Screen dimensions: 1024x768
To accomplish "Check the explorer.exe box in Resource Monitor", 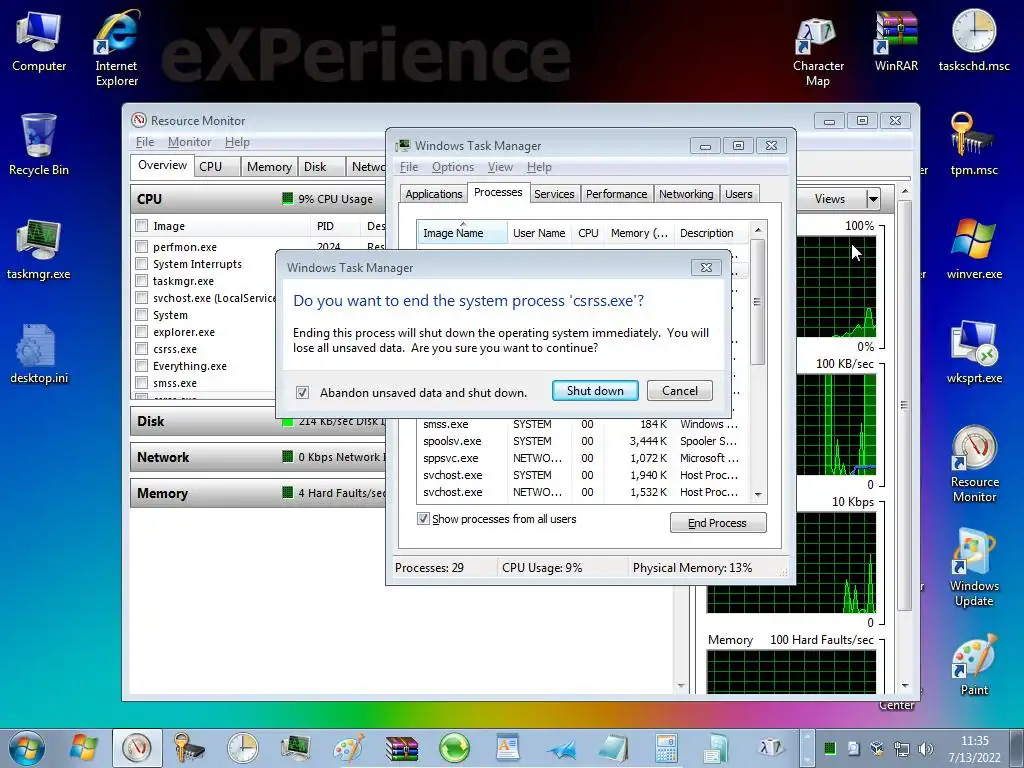I will (x=141, y=331).
